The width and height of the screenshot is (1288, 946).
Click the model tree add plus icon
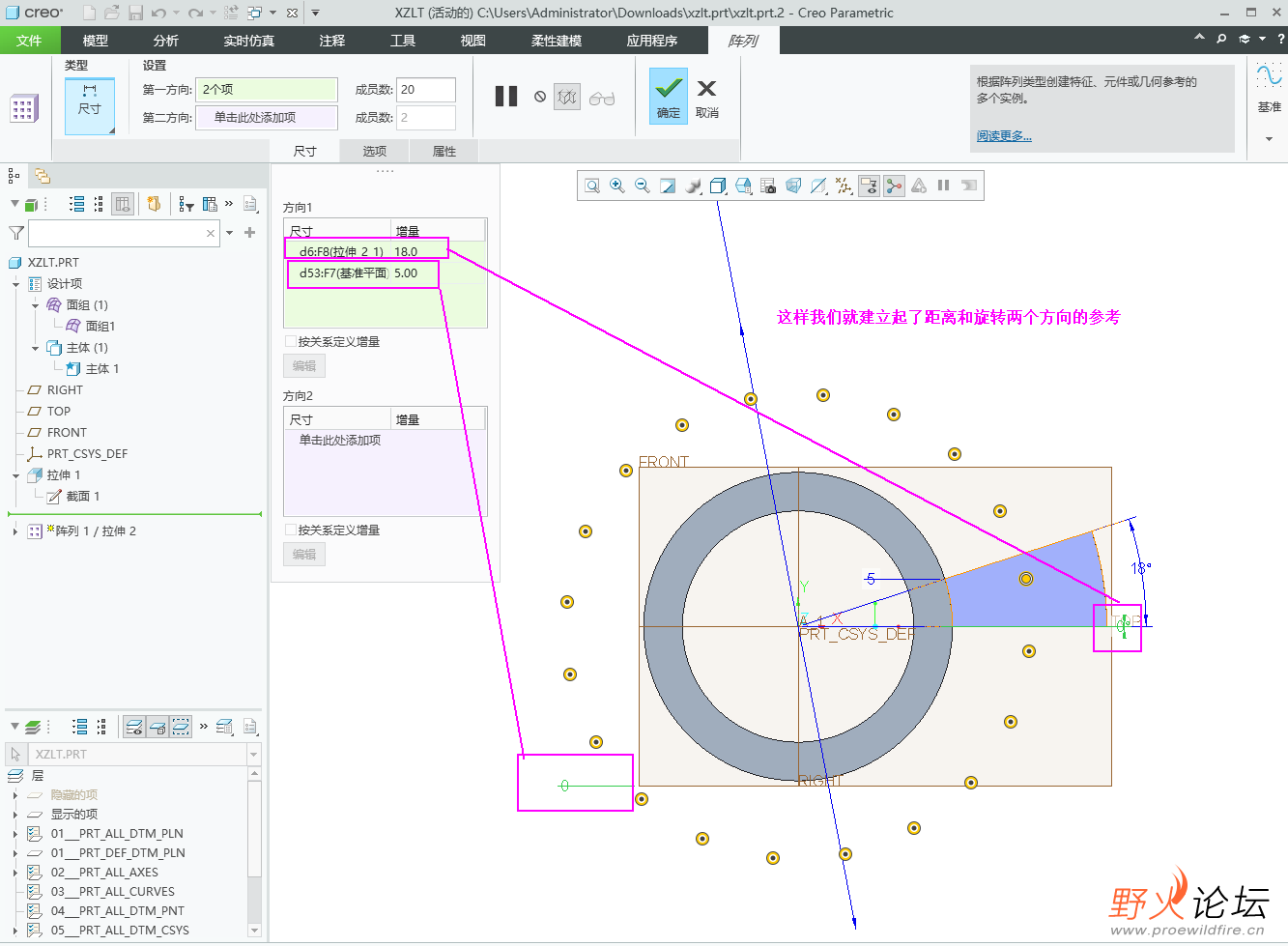pos(250,233)
